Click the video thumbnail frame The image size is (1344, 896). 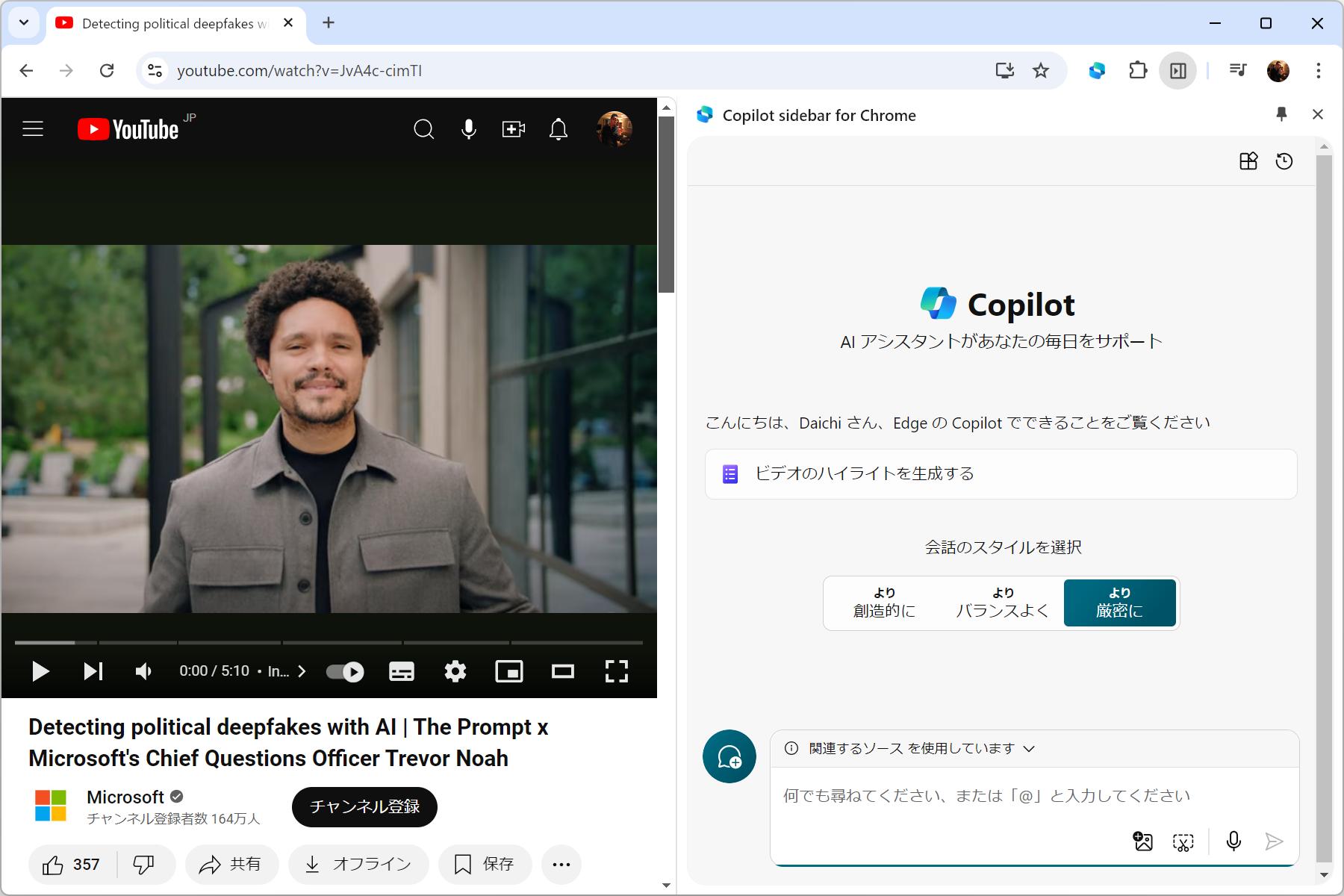click(329, 429)
